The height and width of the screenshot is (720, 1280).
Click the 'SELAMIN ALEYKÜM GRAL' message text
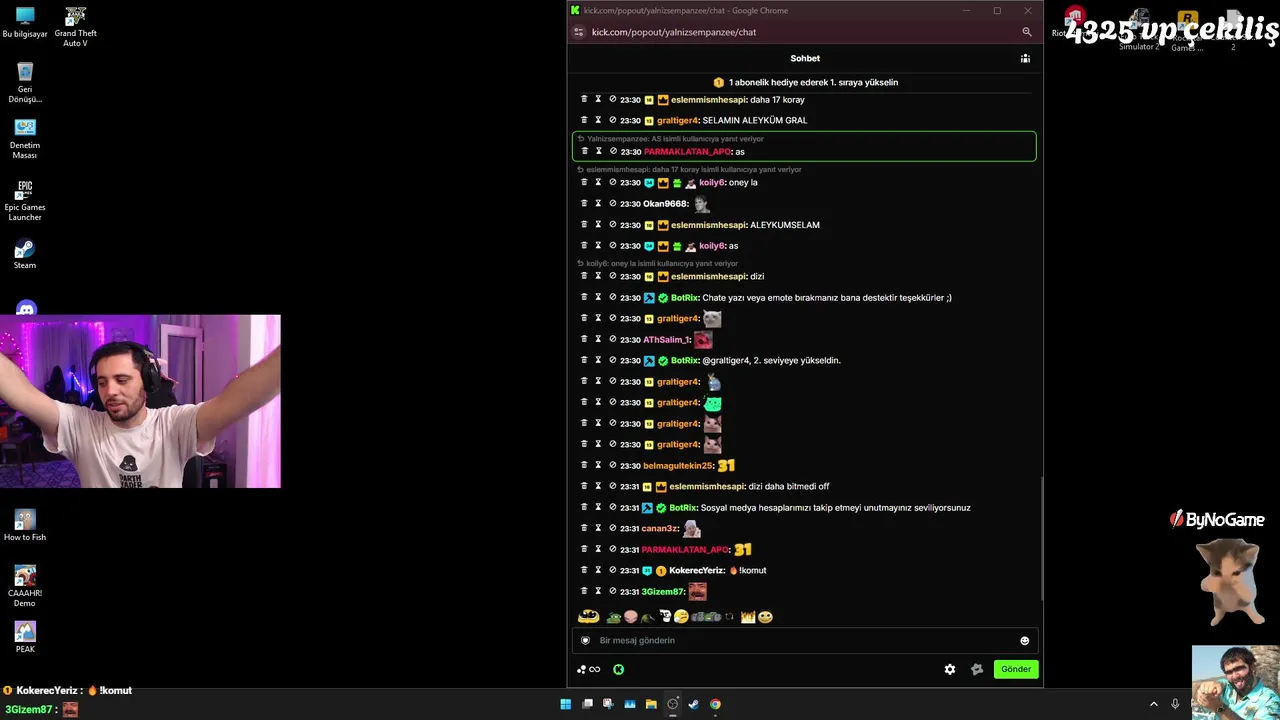click(755, 120)
